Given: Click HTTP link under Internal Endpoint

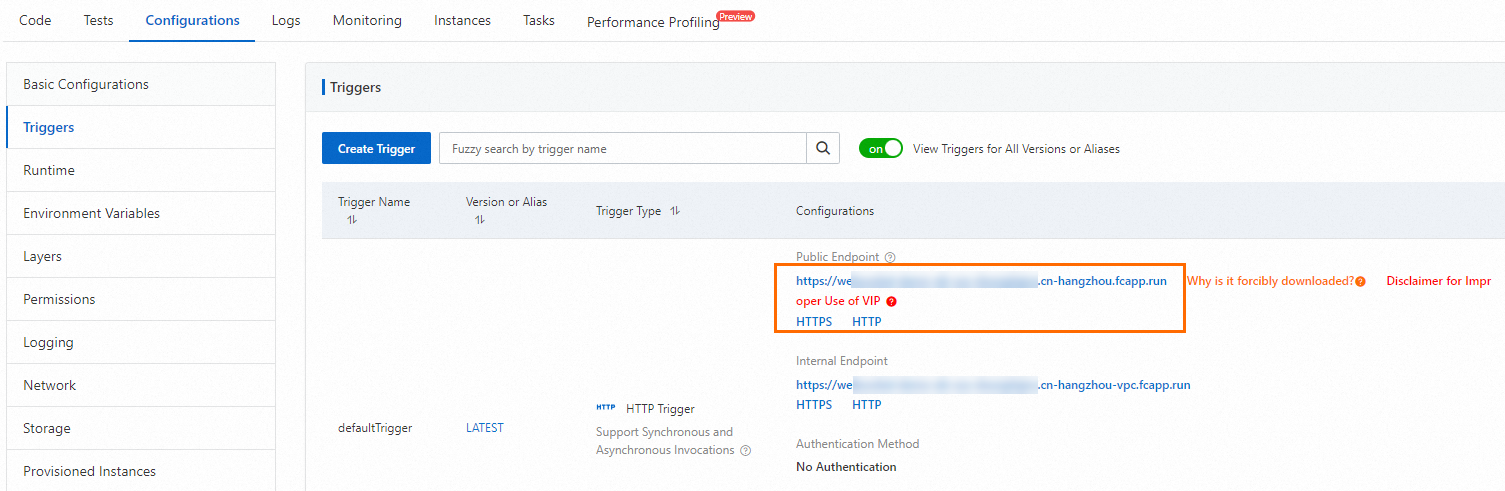Looking at the screenshot, I should pyautogui.click(x=867, y=405).
